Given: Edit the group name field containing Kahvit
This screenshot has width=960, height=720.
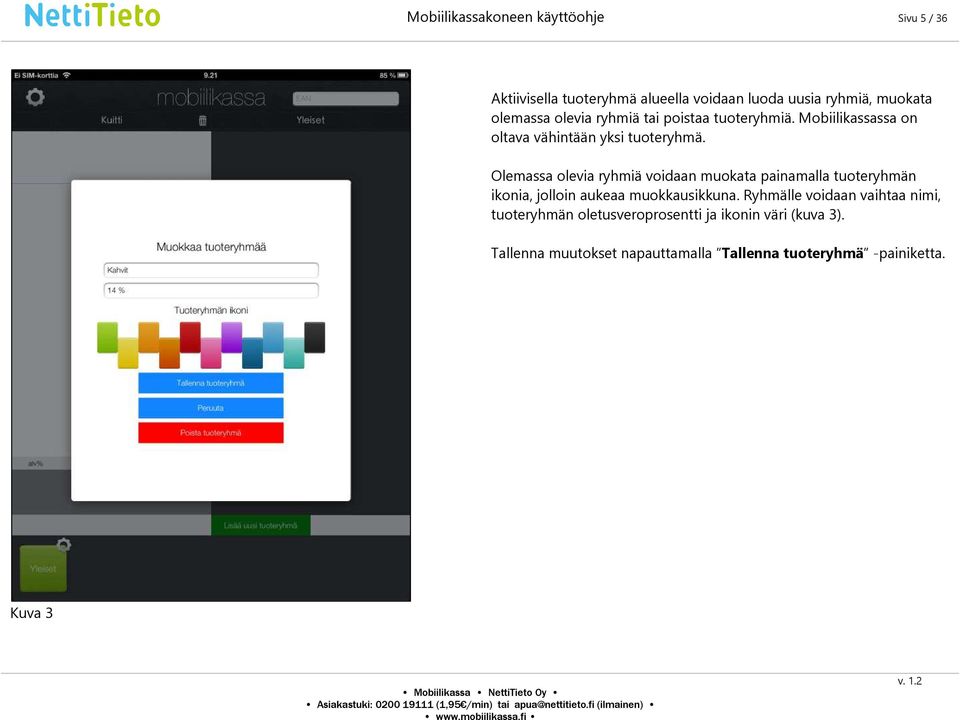Looking at the screenshot, I should click(x=211, y=270).
